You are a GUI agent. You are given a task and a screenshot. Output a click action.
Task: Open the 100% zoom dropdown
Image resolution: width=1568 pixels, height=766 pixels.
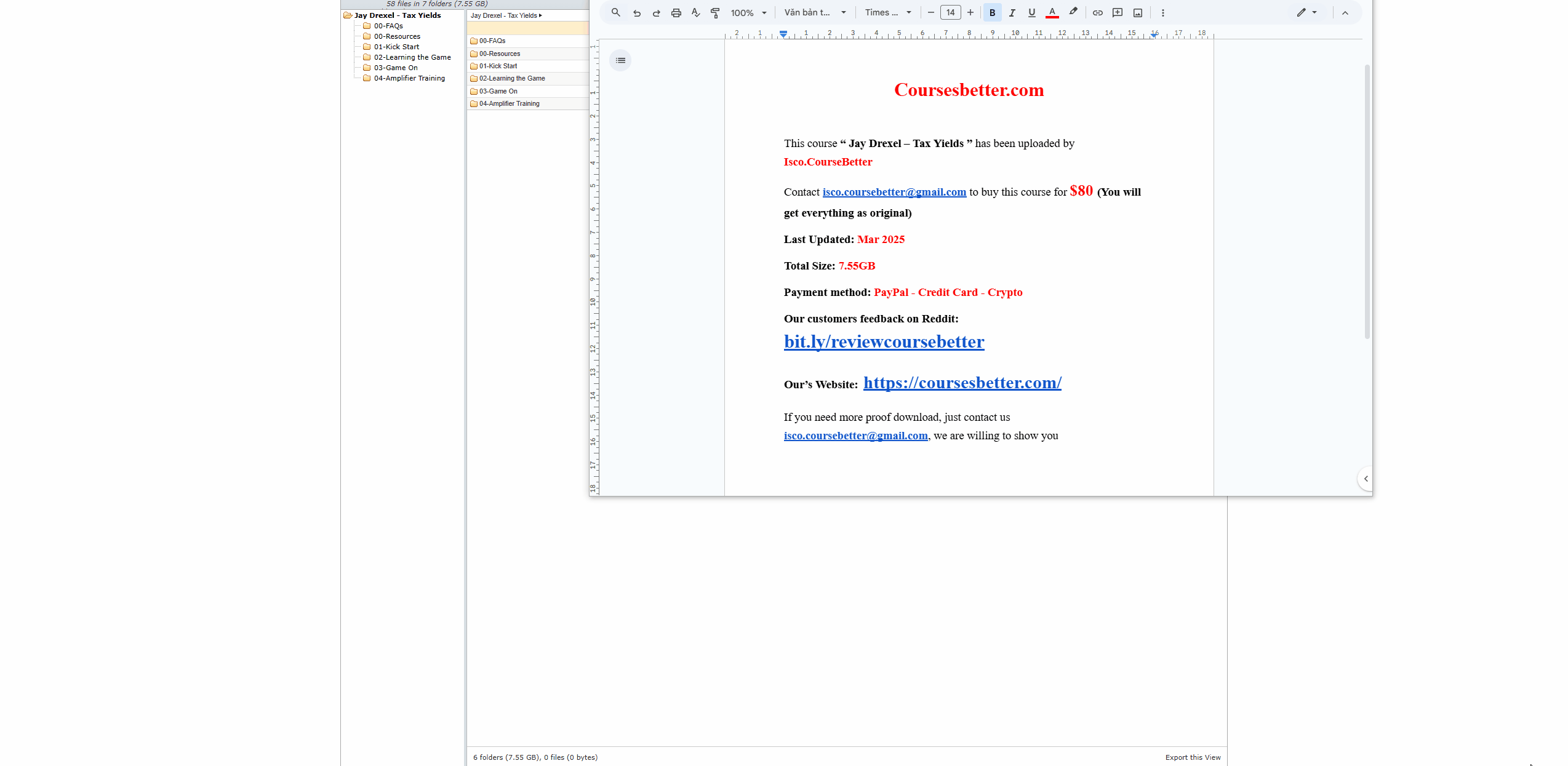(x=749, y=12)
